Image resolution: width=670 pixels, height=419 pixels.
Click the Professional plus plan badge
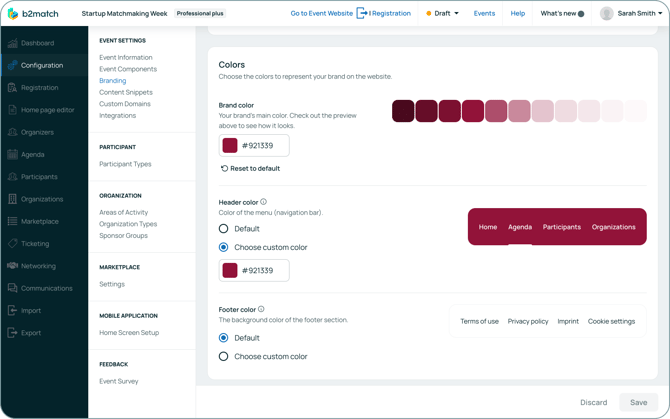click(x=200, y=13)
